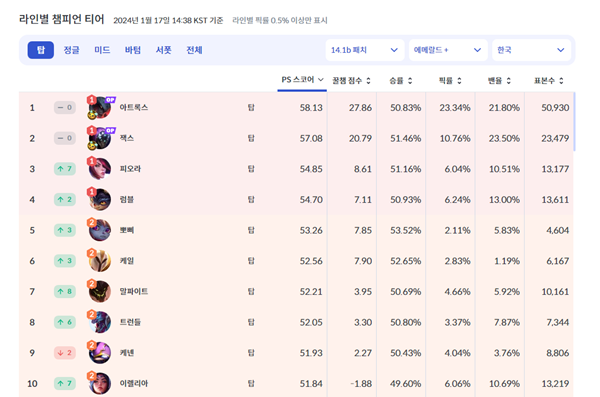Viewport: 600px width, 397px height.
Task: Sort by 승률 column
Action: [x=401, y=81]
